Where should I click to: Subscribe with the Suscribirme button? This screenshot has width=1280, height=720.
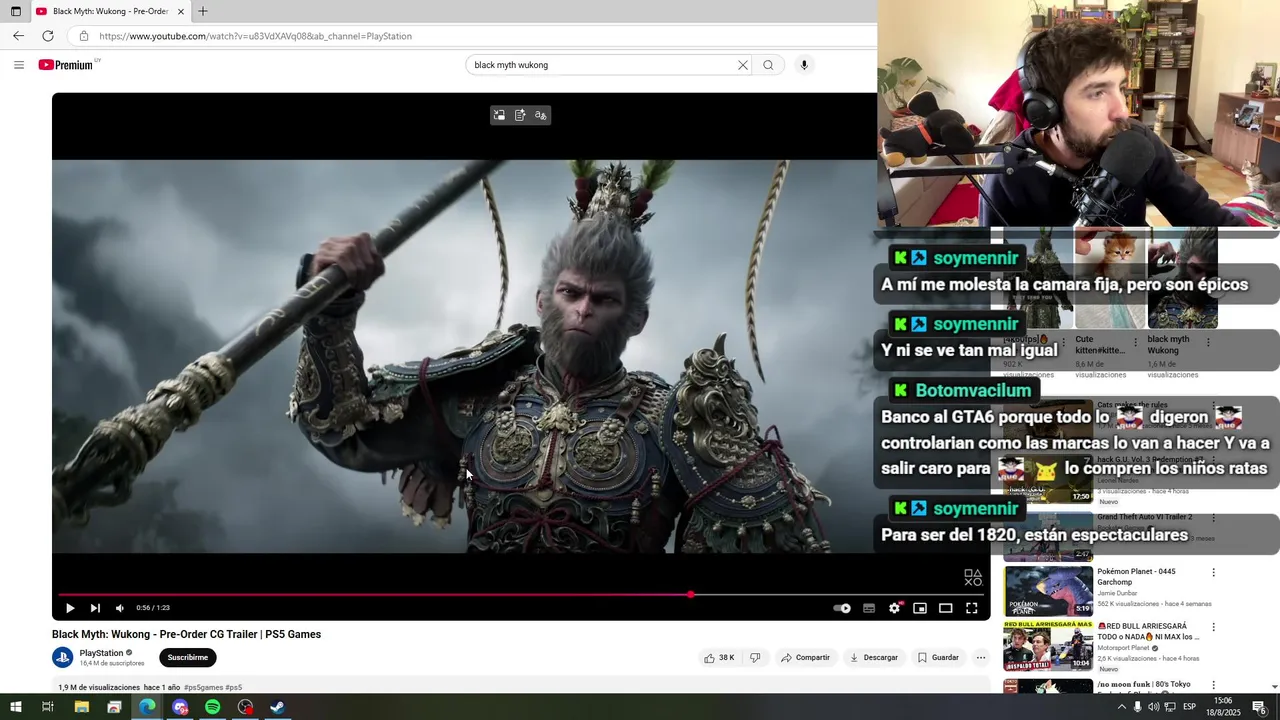(188, 657)
